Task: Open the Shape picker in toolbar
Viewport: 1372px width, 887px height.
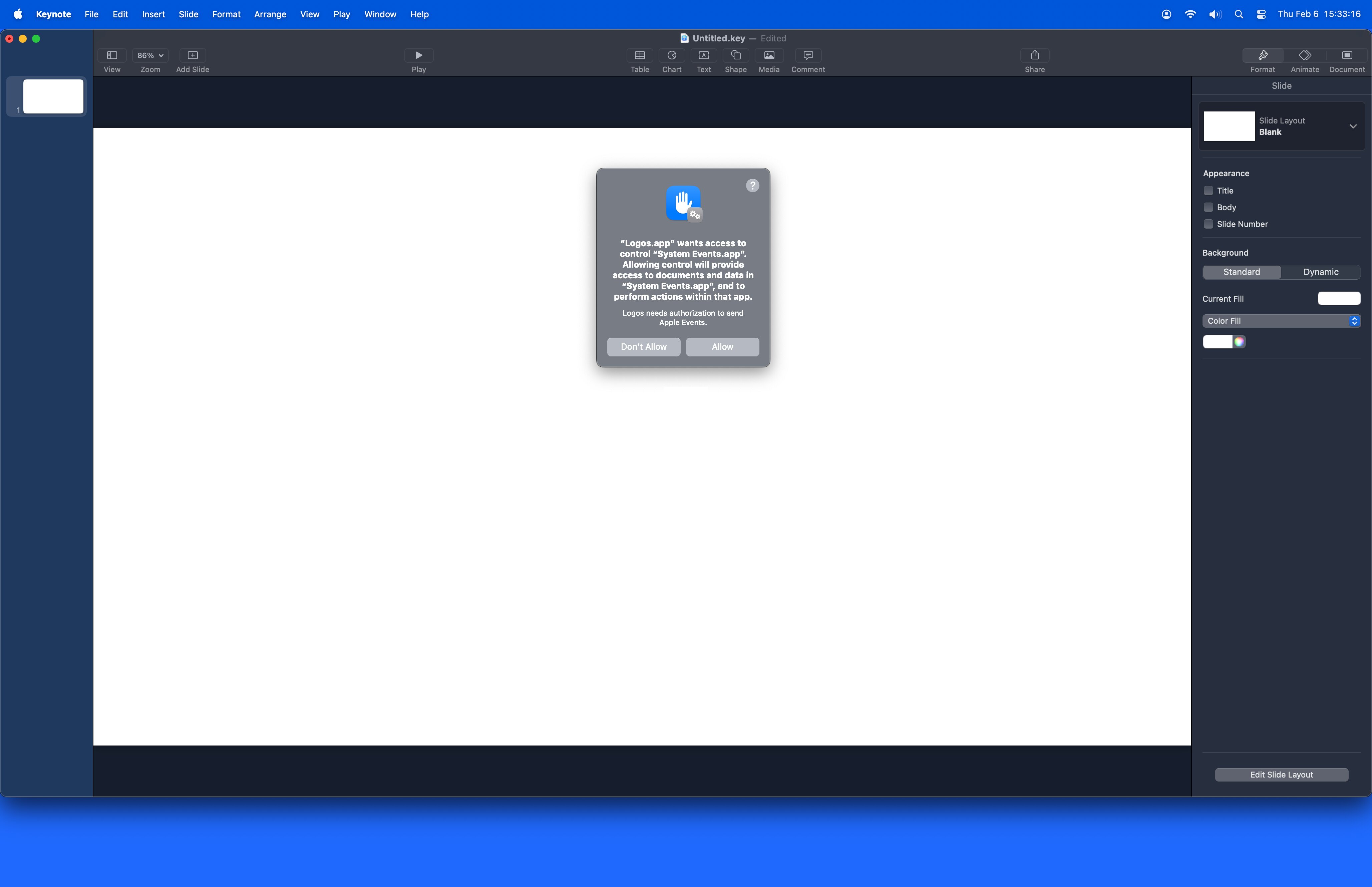Action: [x=736, y=55]
